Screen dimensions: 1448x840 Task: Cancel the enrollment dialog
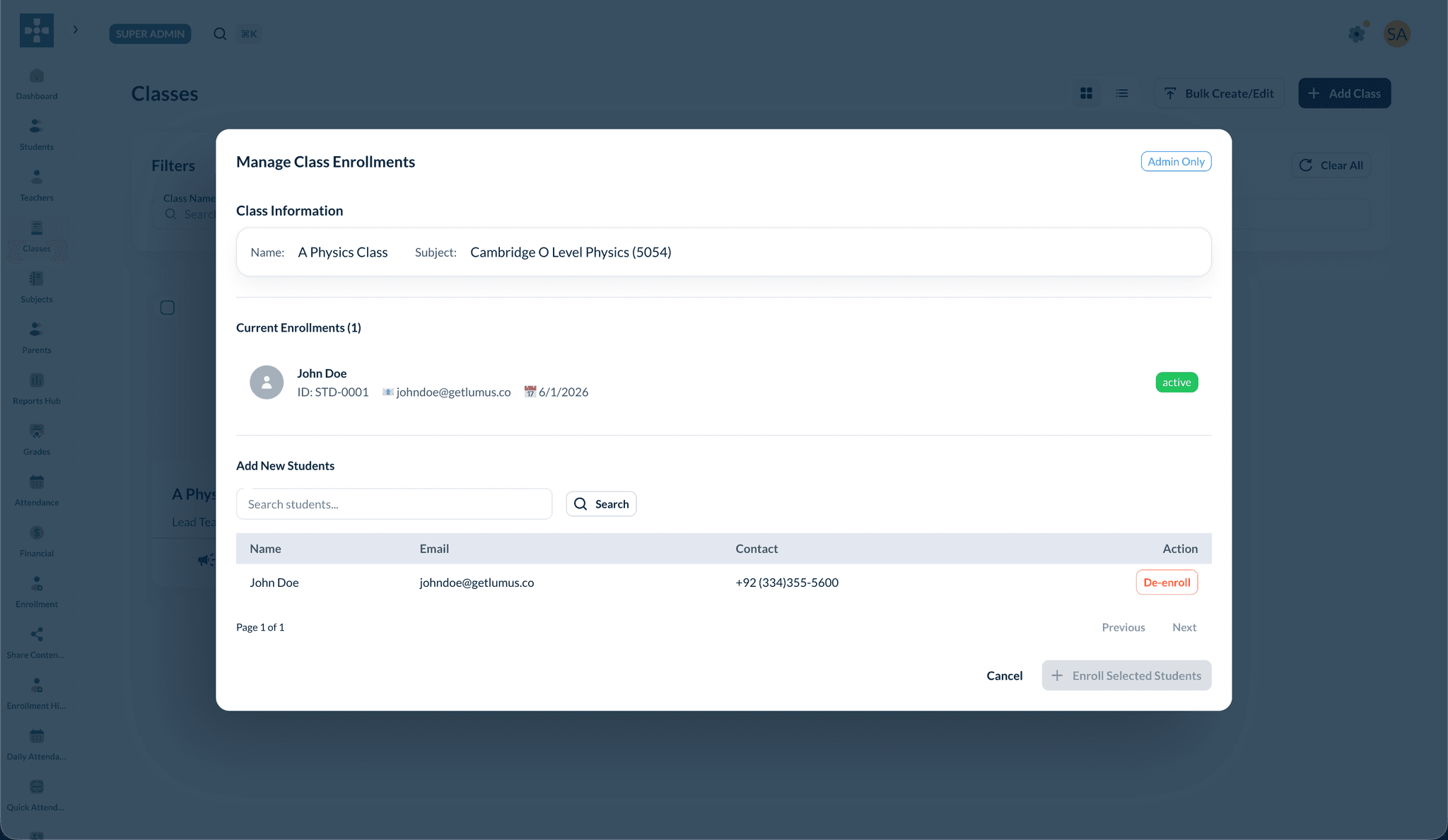coord(1004,675)
